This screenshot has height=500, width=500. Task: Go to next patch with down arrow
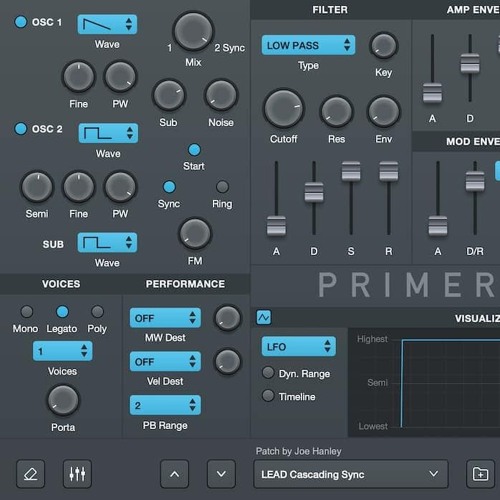(x=221, y=474)
